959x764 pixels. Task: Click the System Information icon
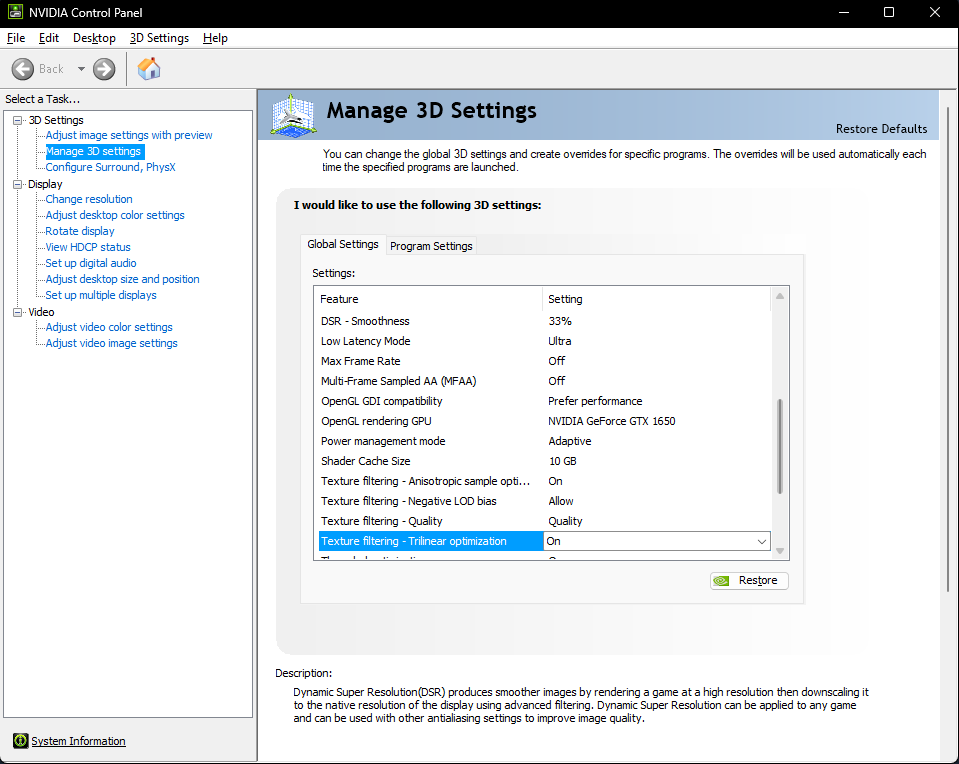[x=20, y=741]
